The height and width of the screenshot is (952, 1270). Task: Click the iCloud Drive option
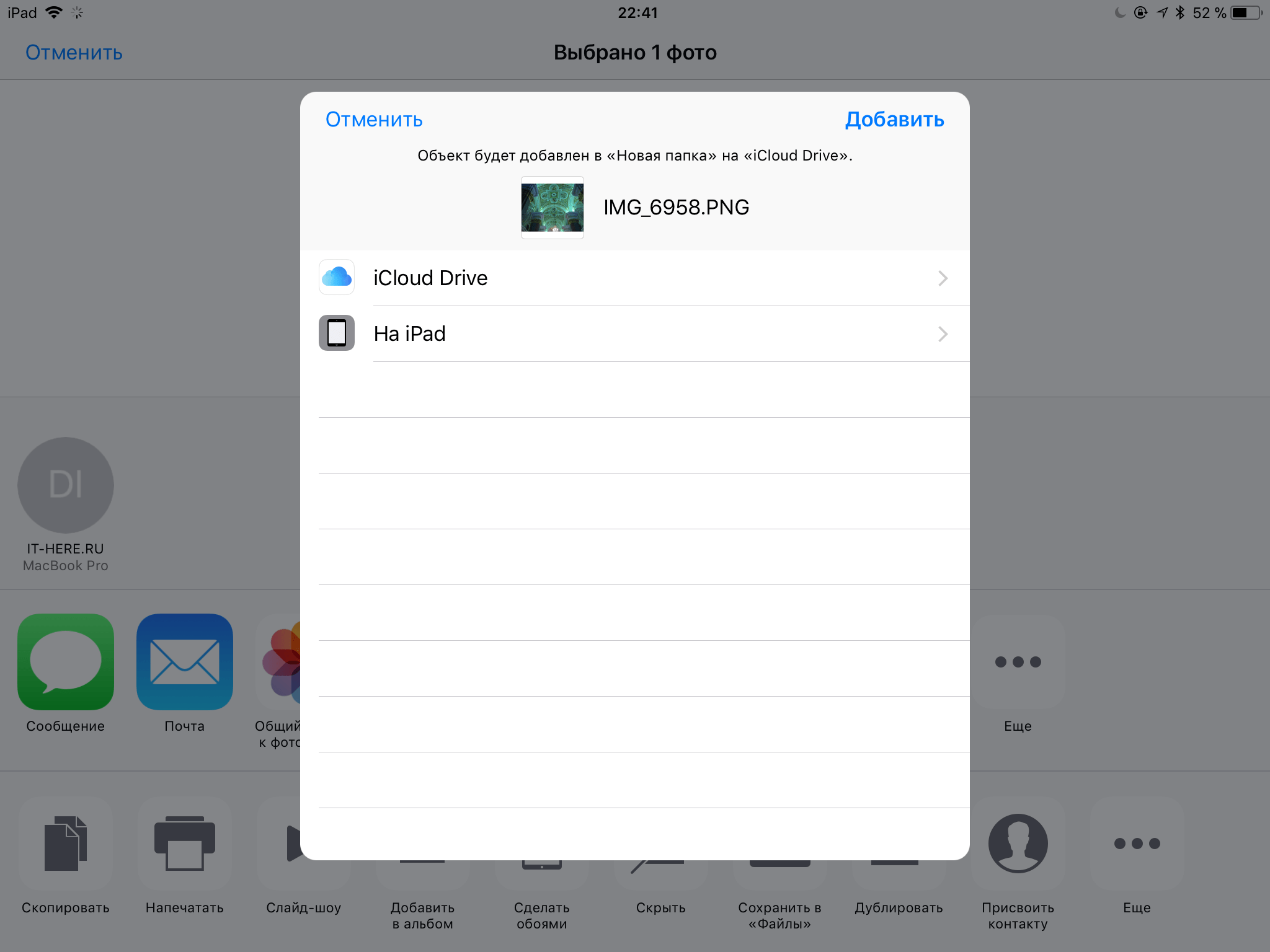pyautogui.click(x=634, y=277)
